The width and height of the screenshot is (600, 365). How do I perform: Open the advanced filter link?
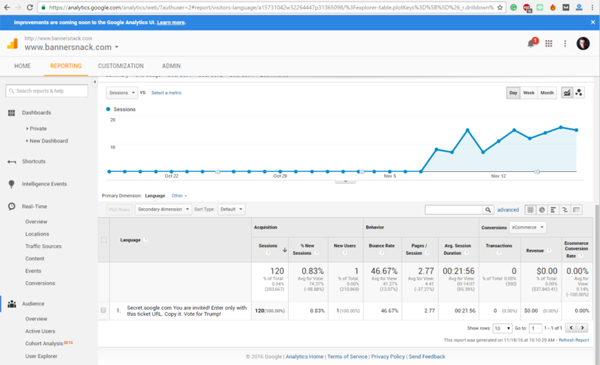coord(508,210)
